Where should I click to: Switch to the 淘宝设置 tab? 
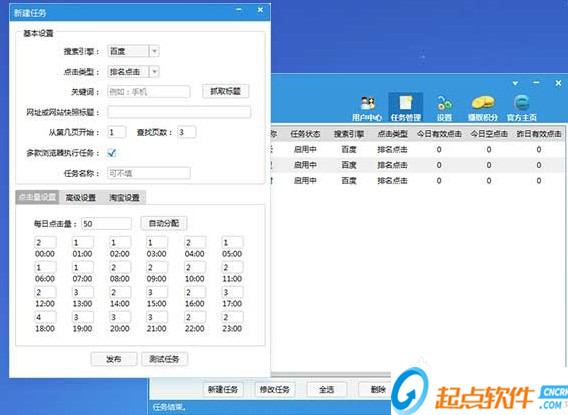[x=124, y=197]
